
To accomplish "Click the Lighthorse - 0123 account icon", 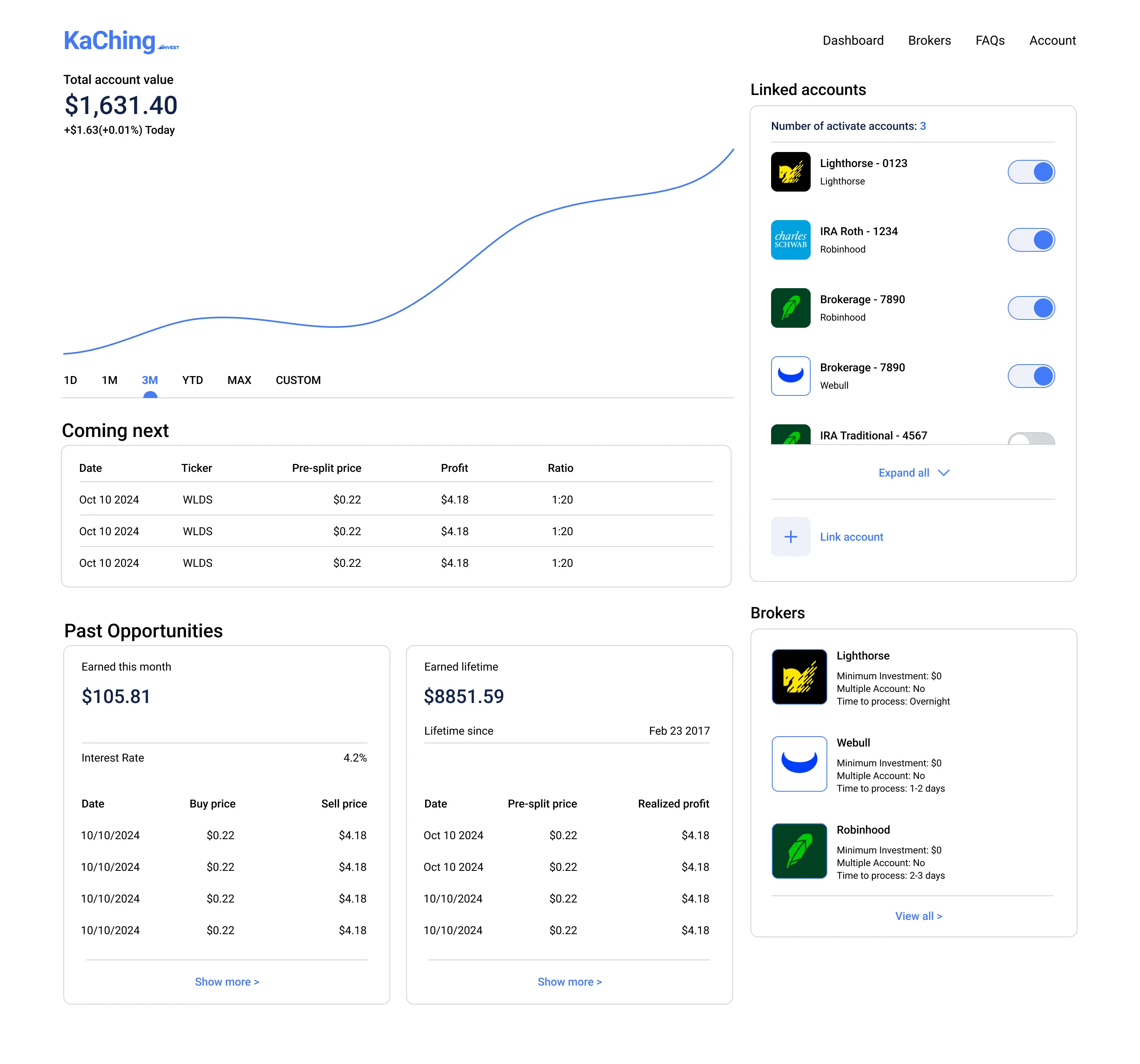I will pyautogui.click(x=790, y=171).
